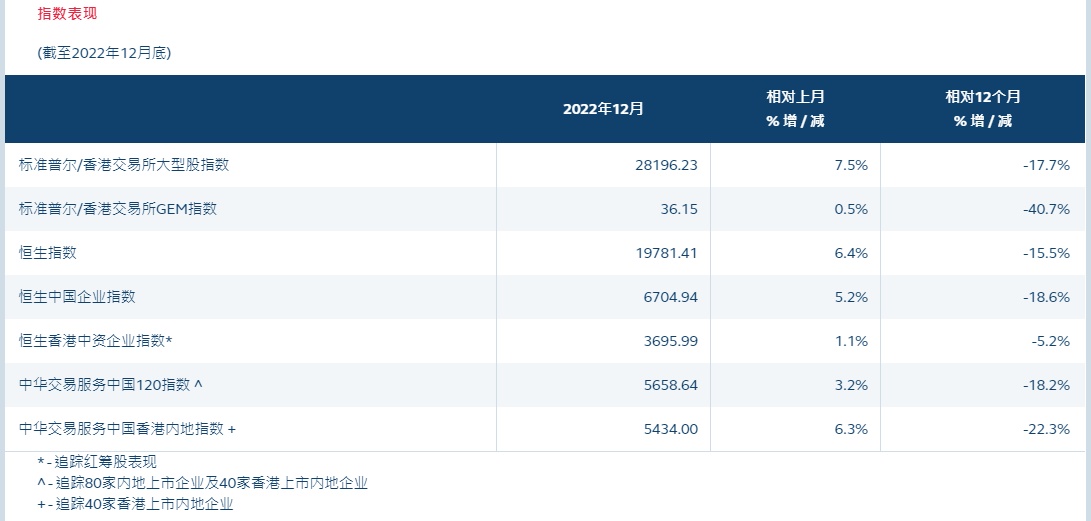Click the 5434.00 value cell
This screenshot has height=521, width=1091.
coord(669,429)
